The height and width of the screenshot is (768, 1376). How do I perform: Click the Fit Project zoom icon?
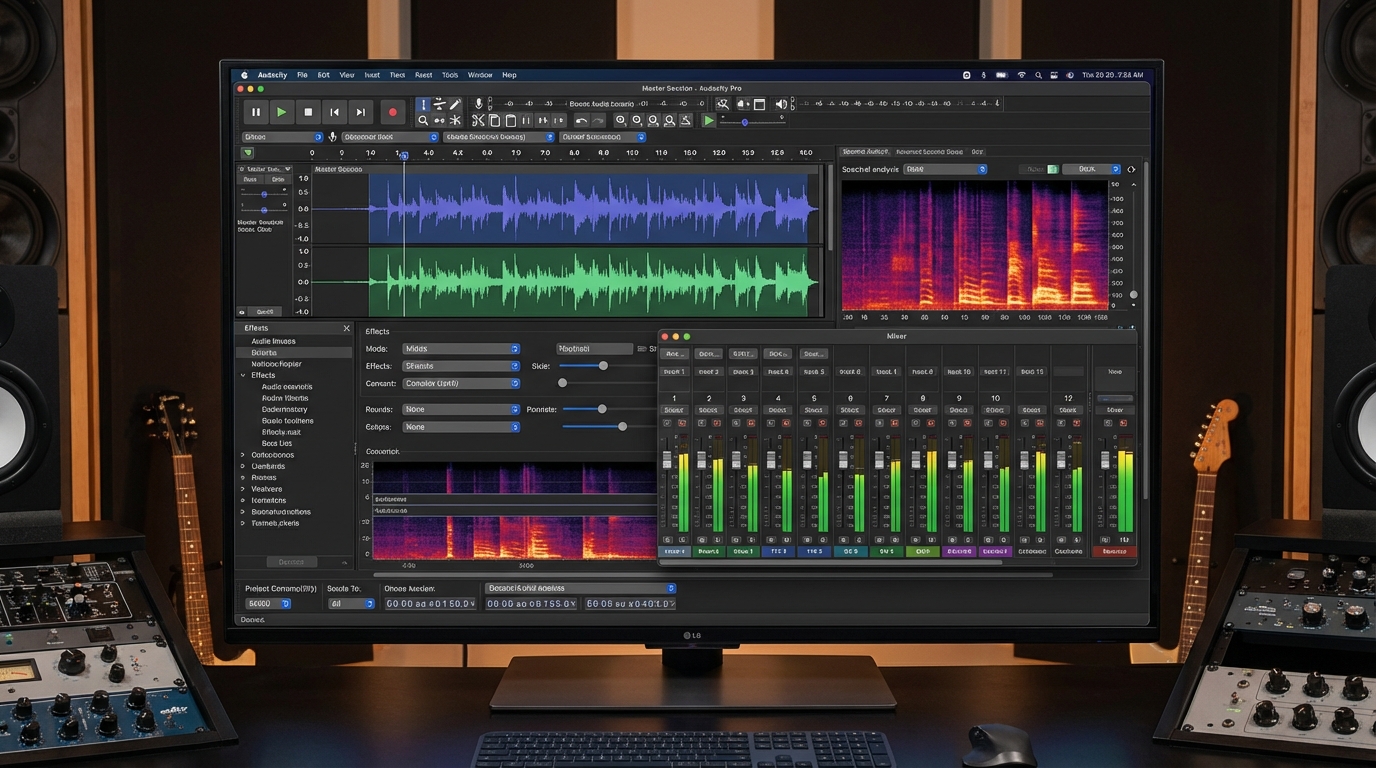coord(668,120)
